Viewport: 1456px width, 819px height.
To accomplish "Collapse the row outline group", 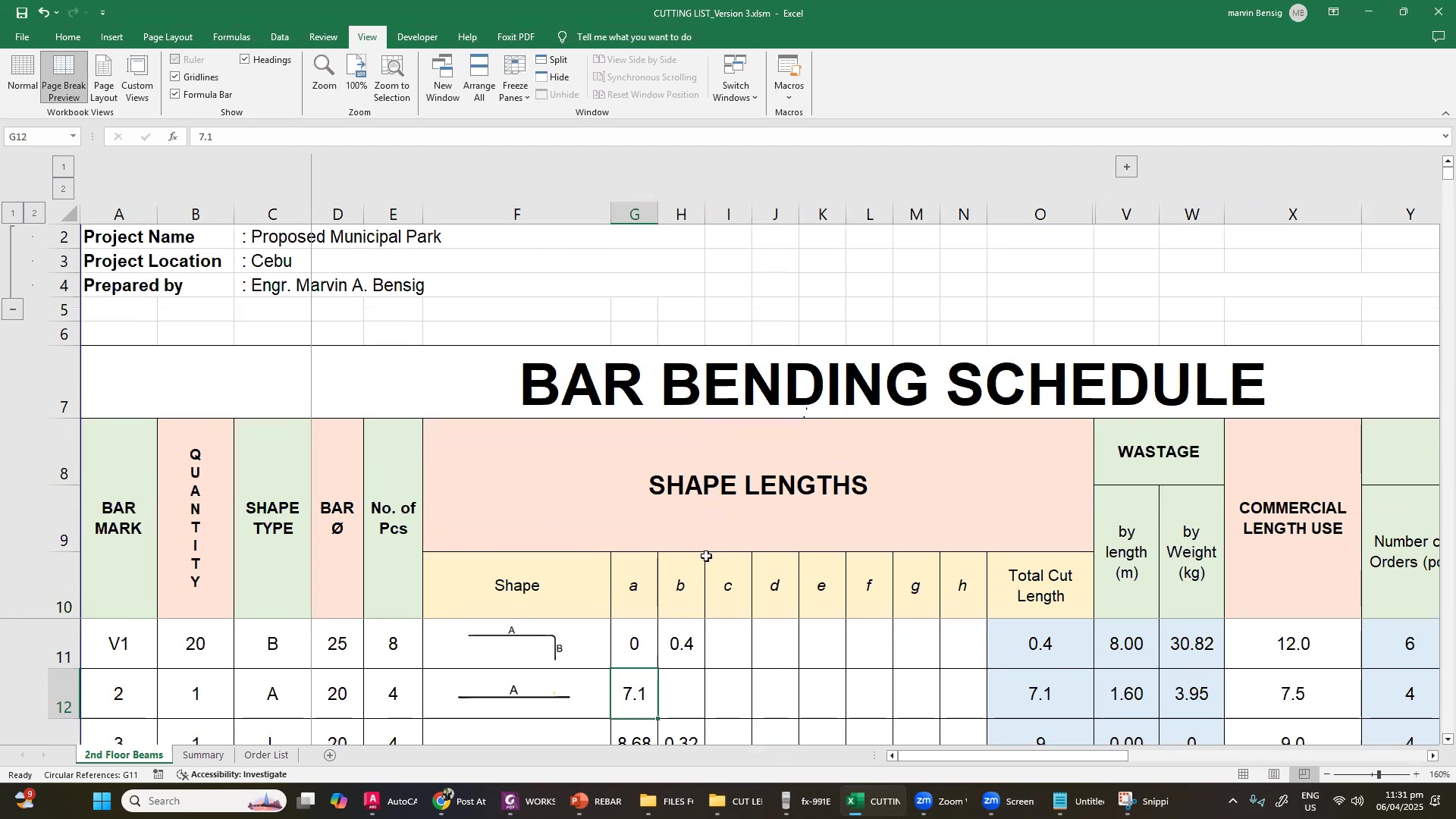I will pos(13,309).
